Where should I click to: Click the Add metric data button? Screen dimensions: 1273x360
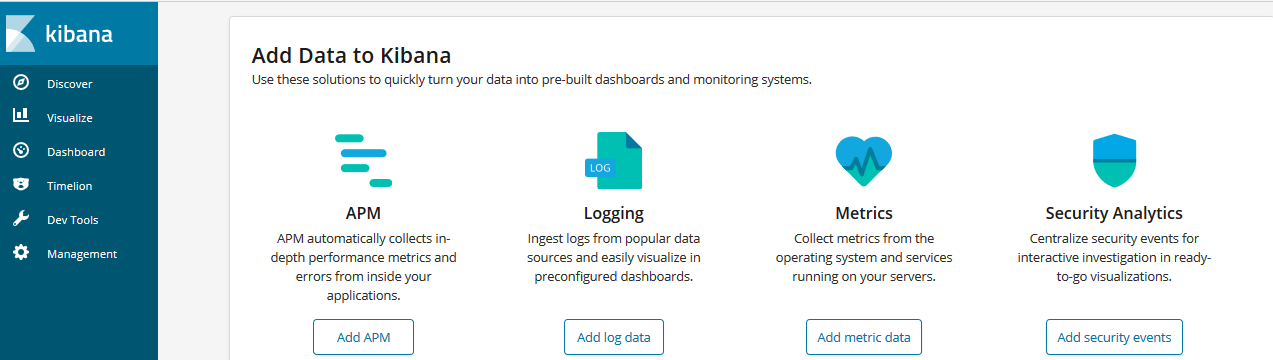(x=864, y=337)
